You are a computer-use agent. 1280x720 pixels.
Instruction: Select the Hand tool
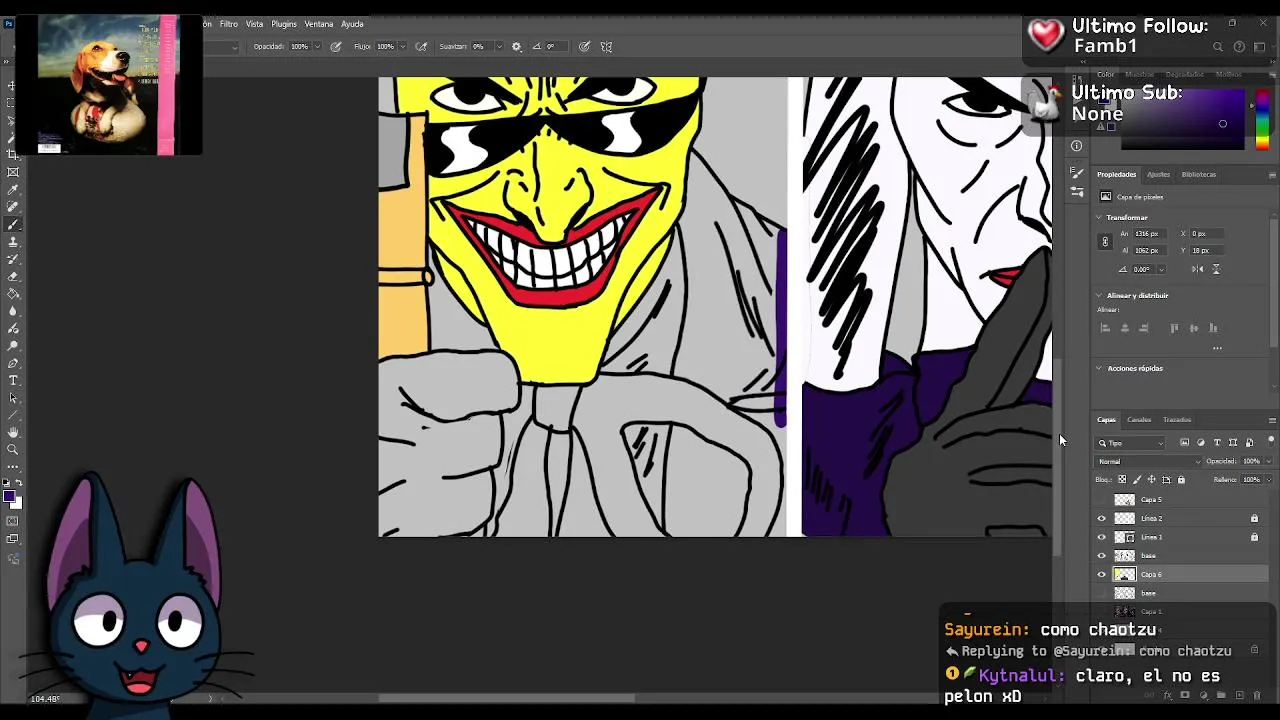click(x=13, y=432)
